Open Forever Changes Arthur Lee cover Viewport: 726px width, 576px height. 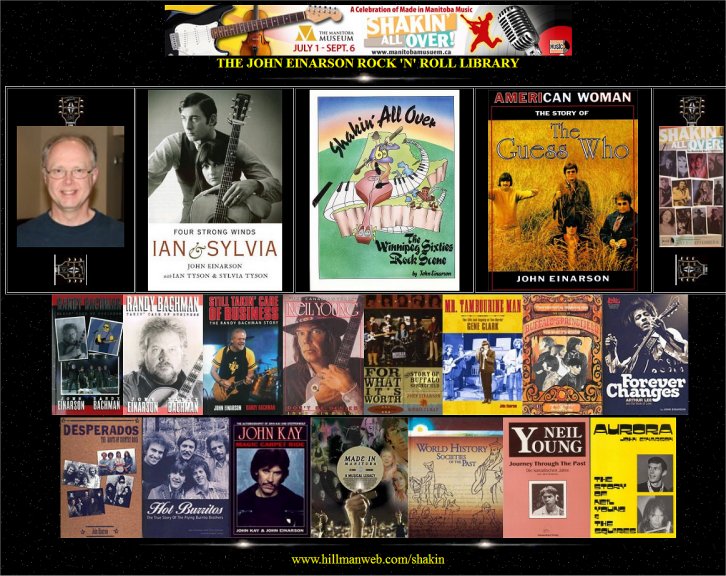click(x=645, y=354)
